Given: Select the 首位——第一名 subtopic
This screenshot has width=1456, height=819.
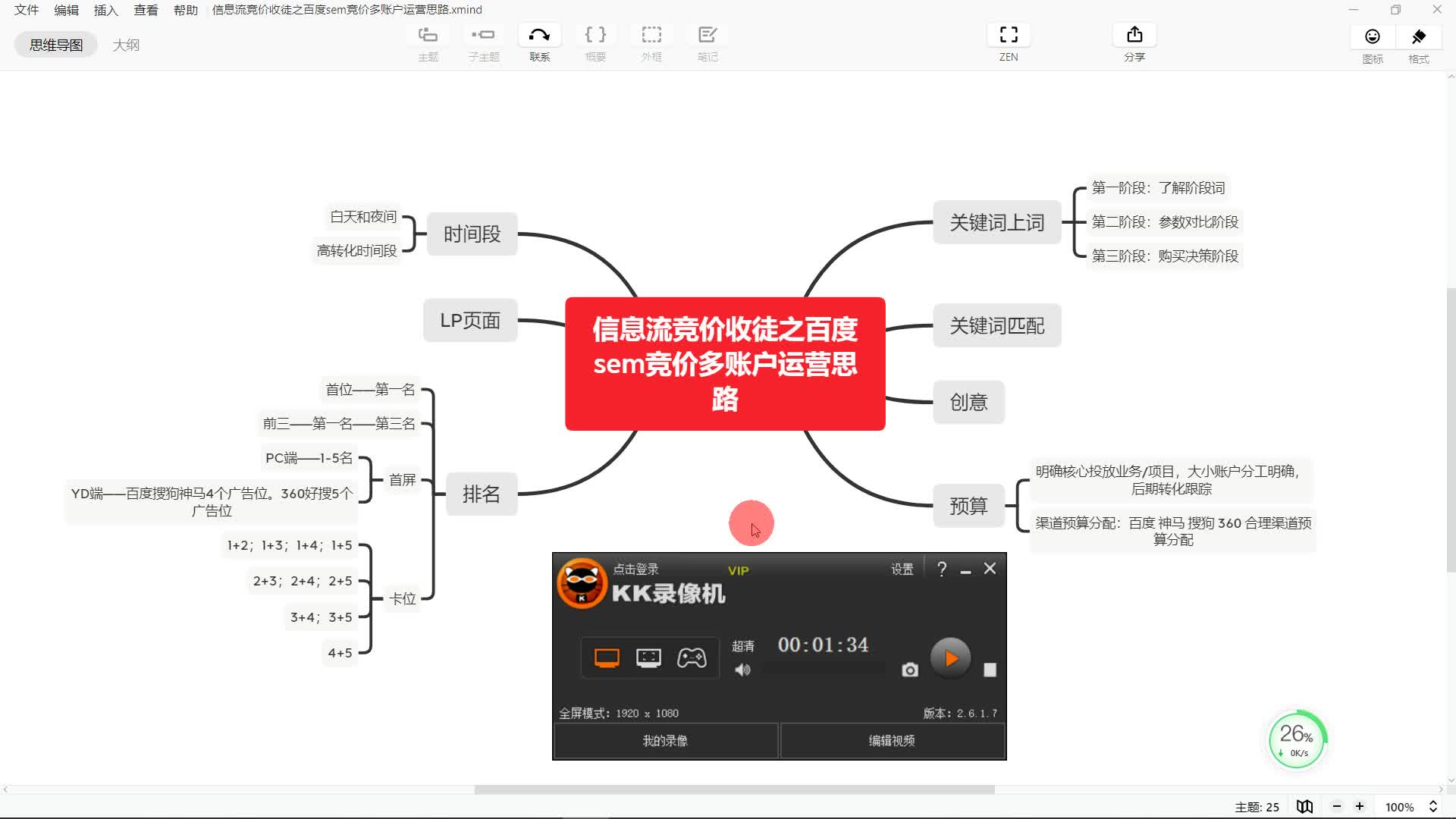Looking at the screenshot, I should tap(370, 390).
